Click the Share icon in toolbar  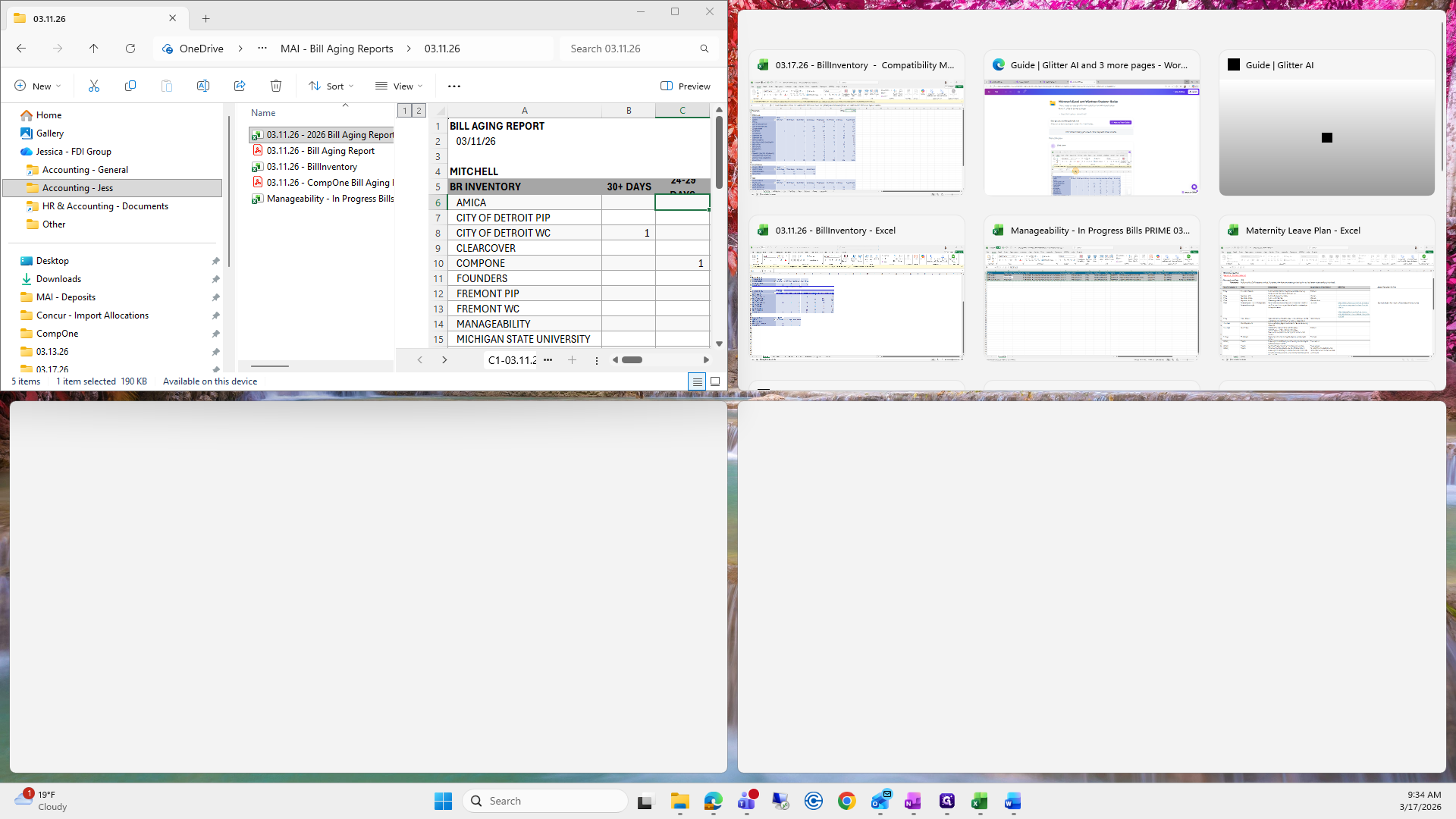click(x=240, y=86)
